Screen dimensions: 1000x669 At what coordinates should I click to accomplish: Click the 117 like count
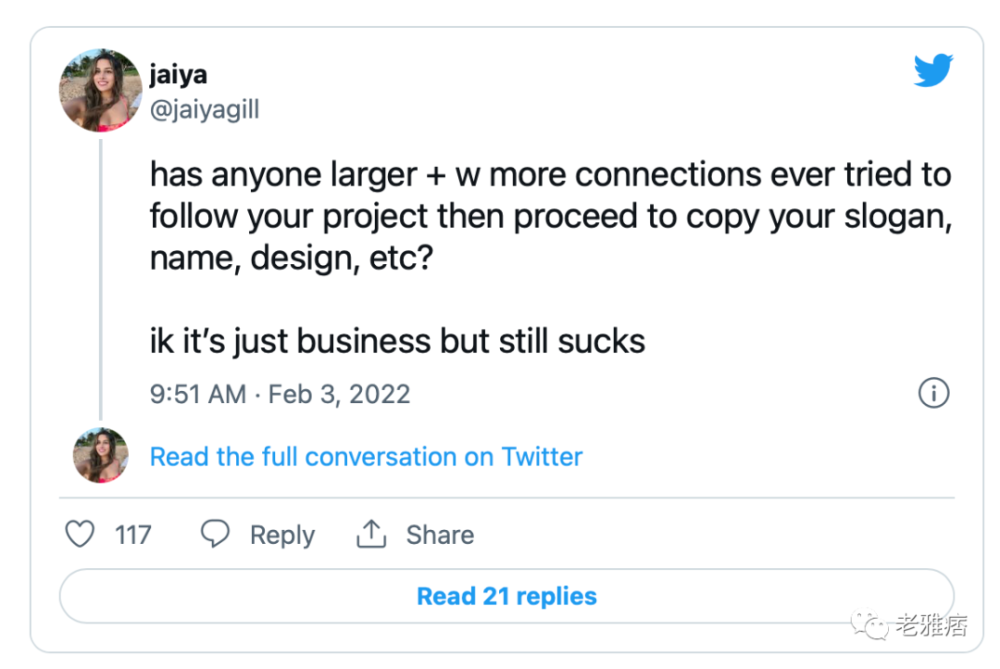[x=133, y=535]
